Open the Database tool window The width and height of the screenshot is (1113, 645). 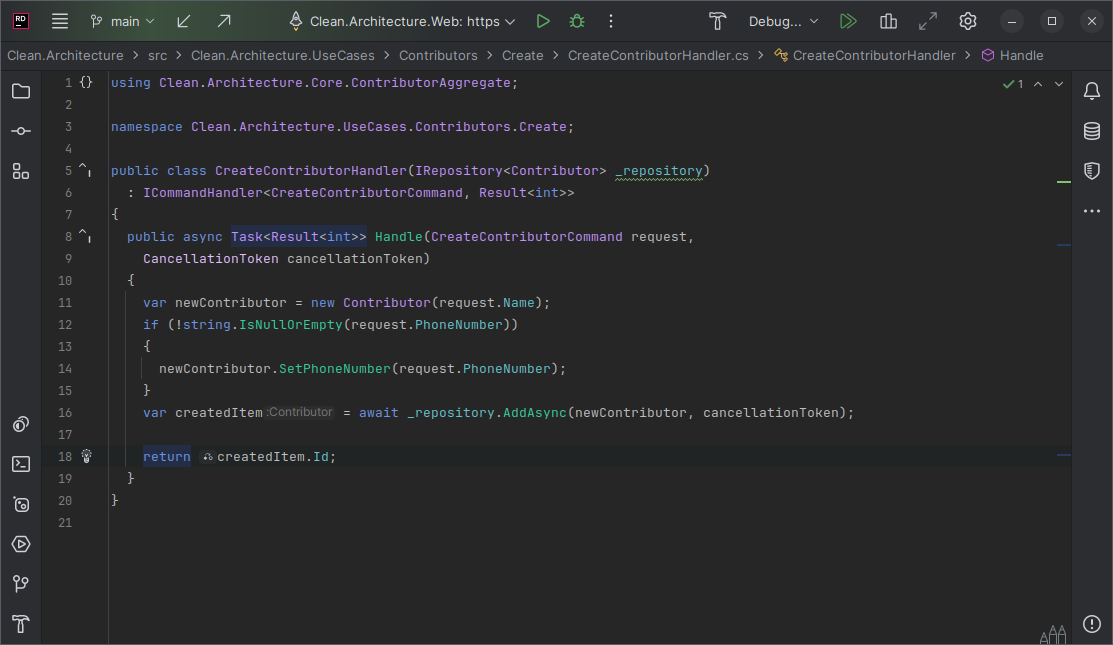point(1091,130)
